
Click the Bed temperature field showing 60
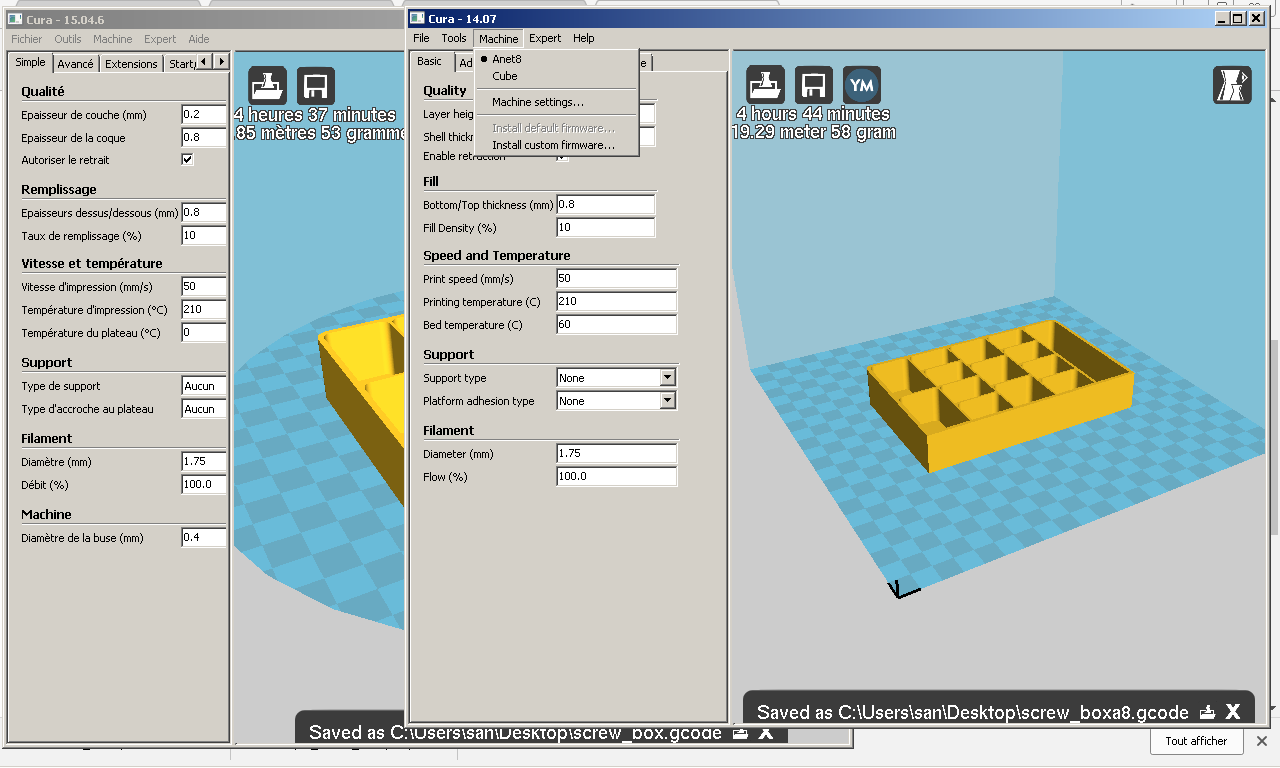tap(617, 324)
